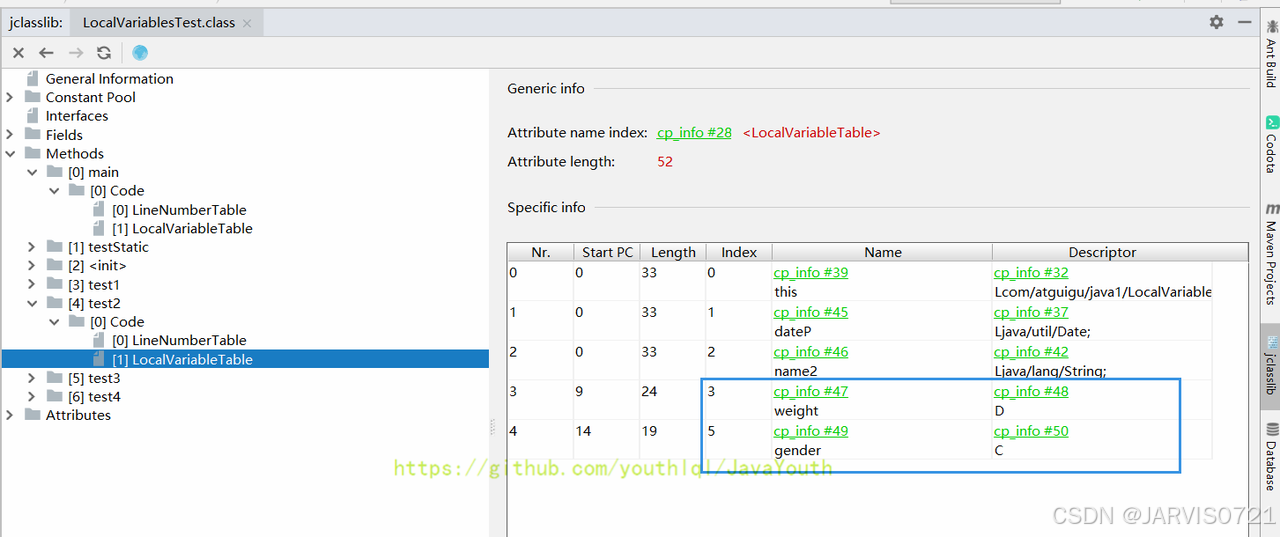The image size is (1280, 537).
Task: Go forward with the right arrow icon
Action: pos(75,53)
